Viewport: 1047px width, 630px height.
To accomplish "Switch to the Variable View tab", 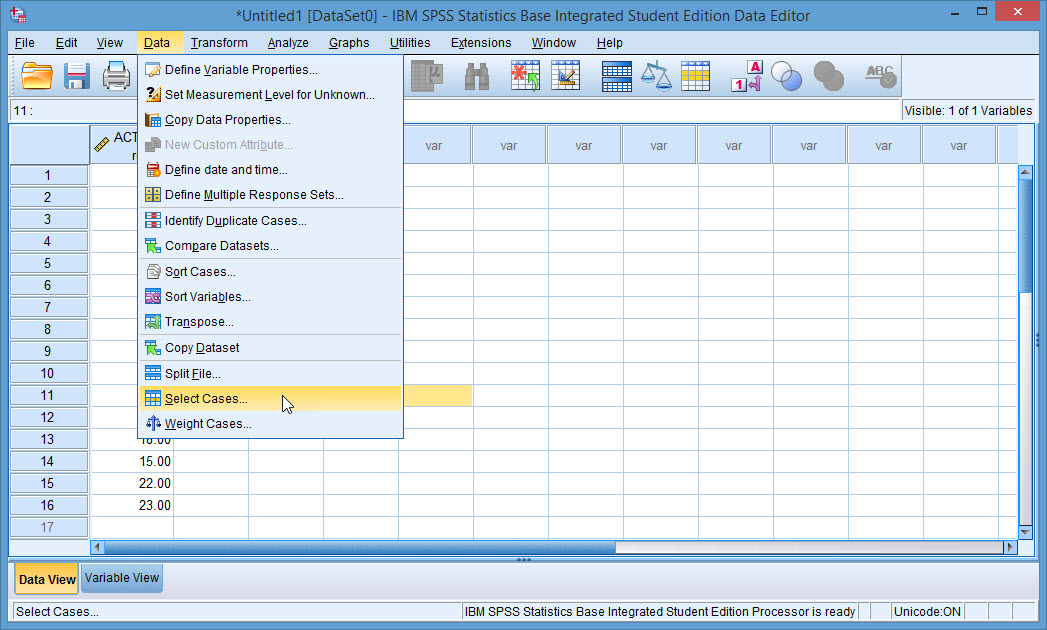I will (122, 578).
